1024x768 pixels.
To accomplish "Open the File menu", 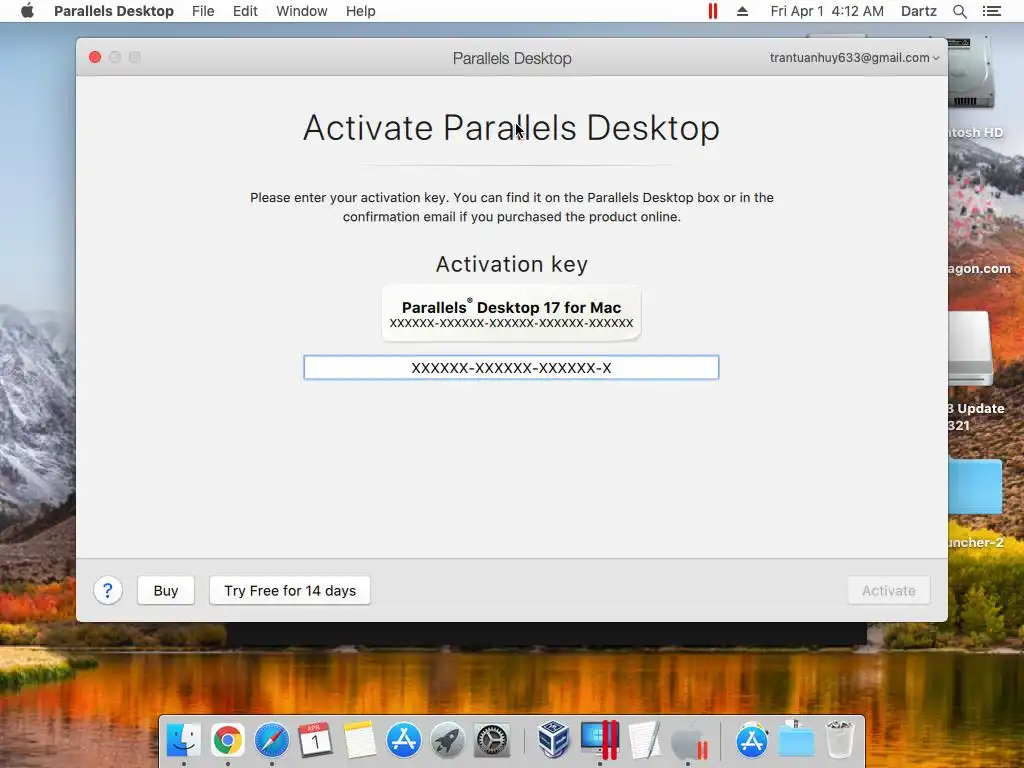I will pyautogui.click(x=203, y=11).
